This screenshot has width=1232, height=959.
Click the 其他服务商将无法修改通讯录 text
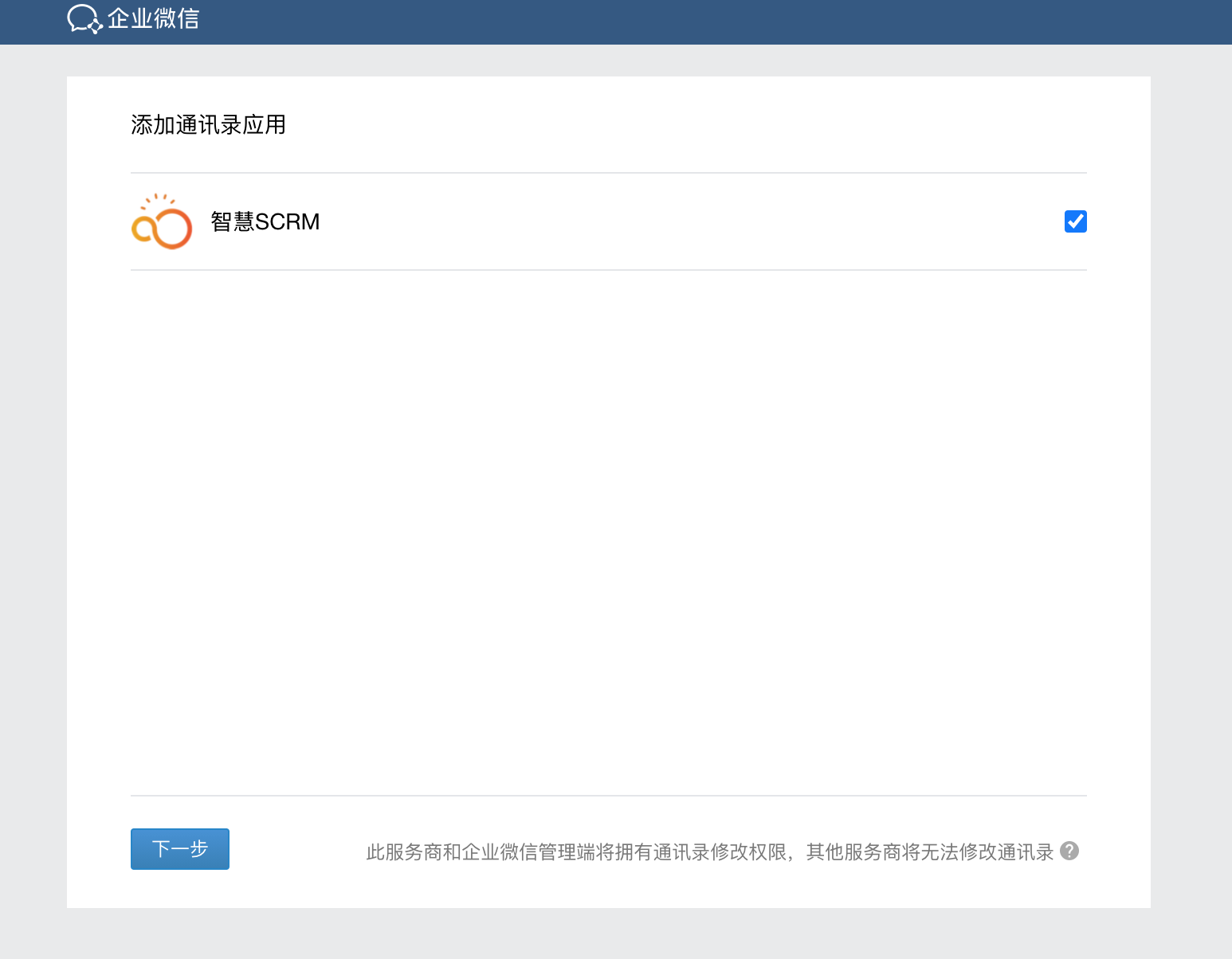[x=929, y=852]
